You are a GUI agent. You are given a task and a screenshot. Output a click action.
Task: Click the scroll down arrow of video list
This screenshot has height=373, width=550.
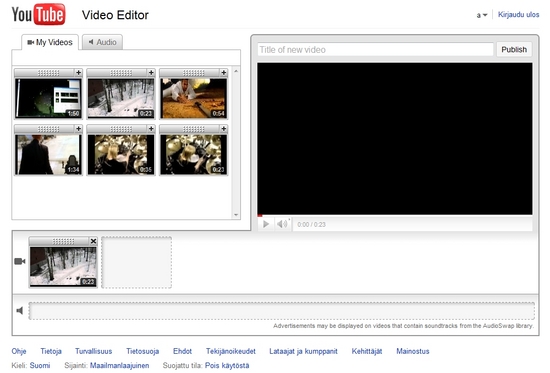[x=236, y=215]
